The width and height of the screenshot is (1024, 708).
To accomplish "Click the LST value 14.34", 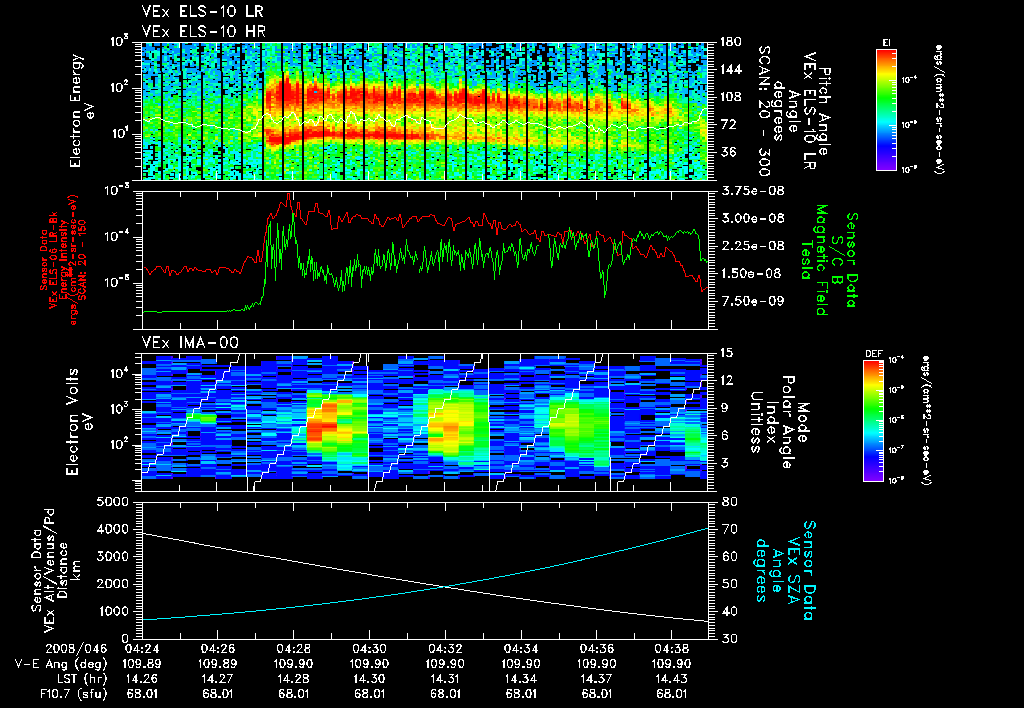I will [521, 679].
